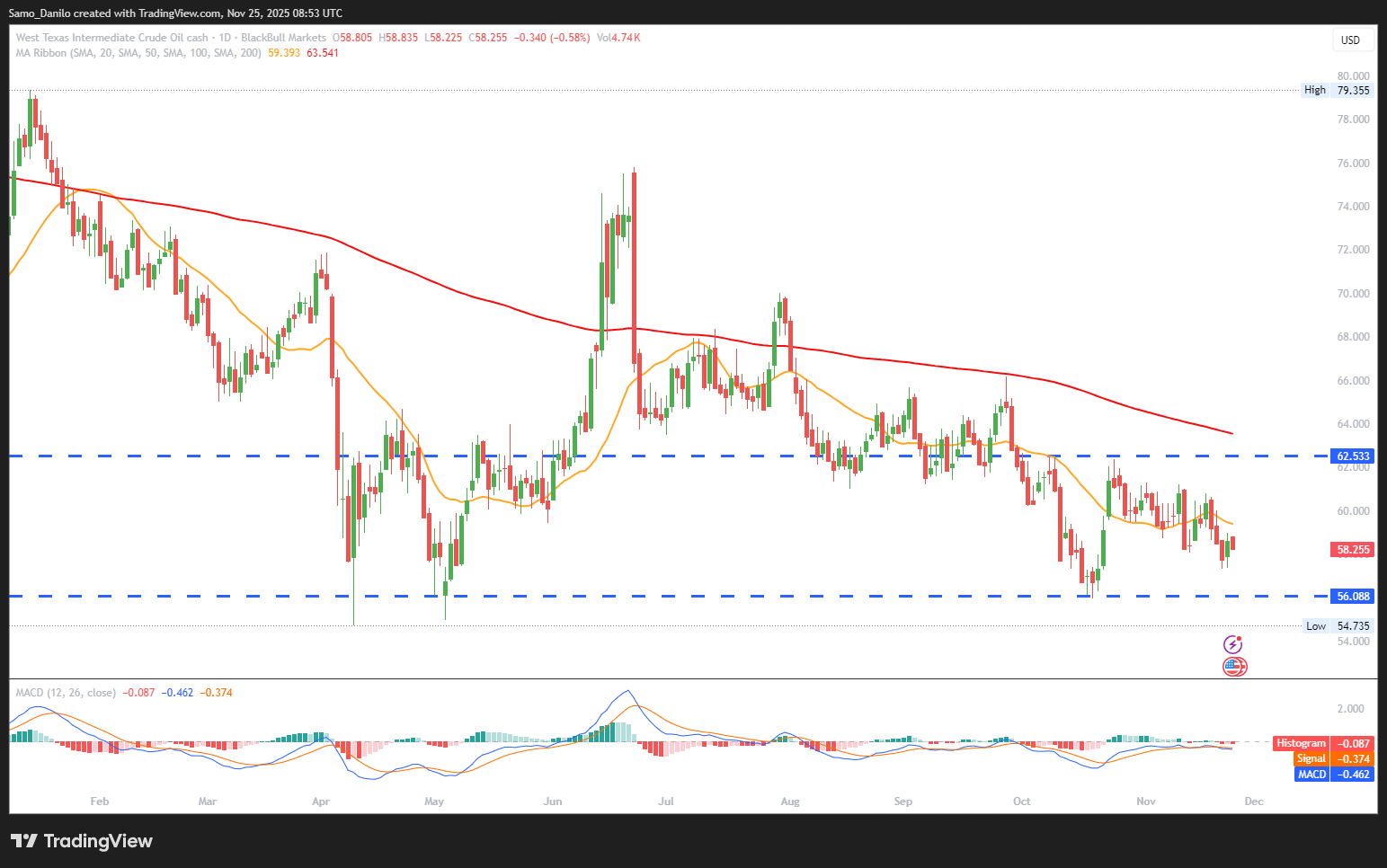Select the 62.533 horizontal line price label

(1353, 456)
